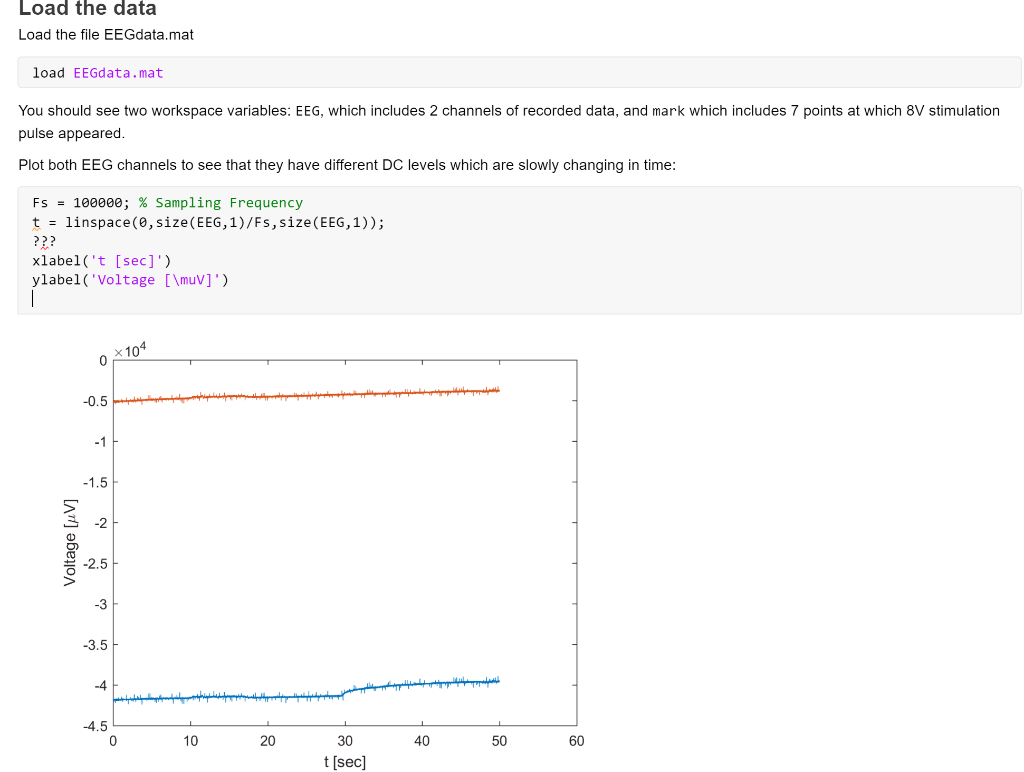Click the Fs = 100000 code line
Viewport: 1024px width, 772px height.
point(80,202)
